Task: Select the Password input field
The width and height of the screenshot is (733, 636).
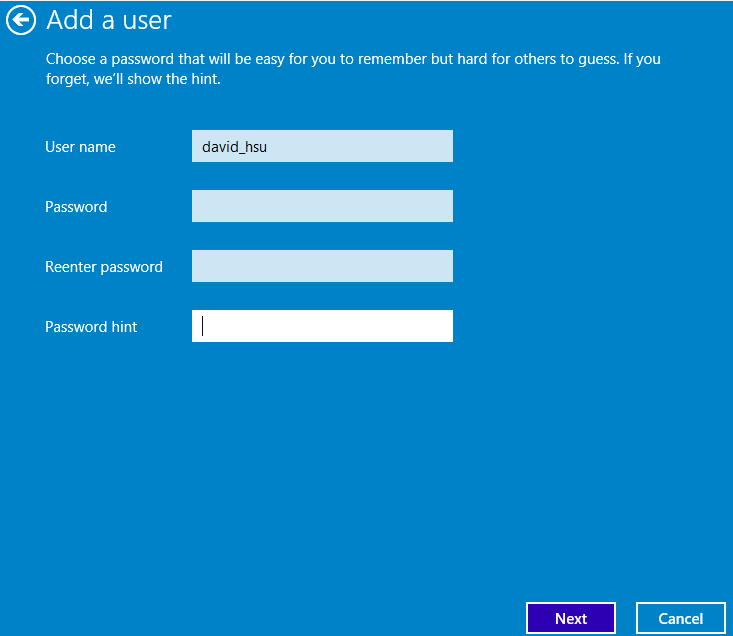Action: tap(322, 206)
